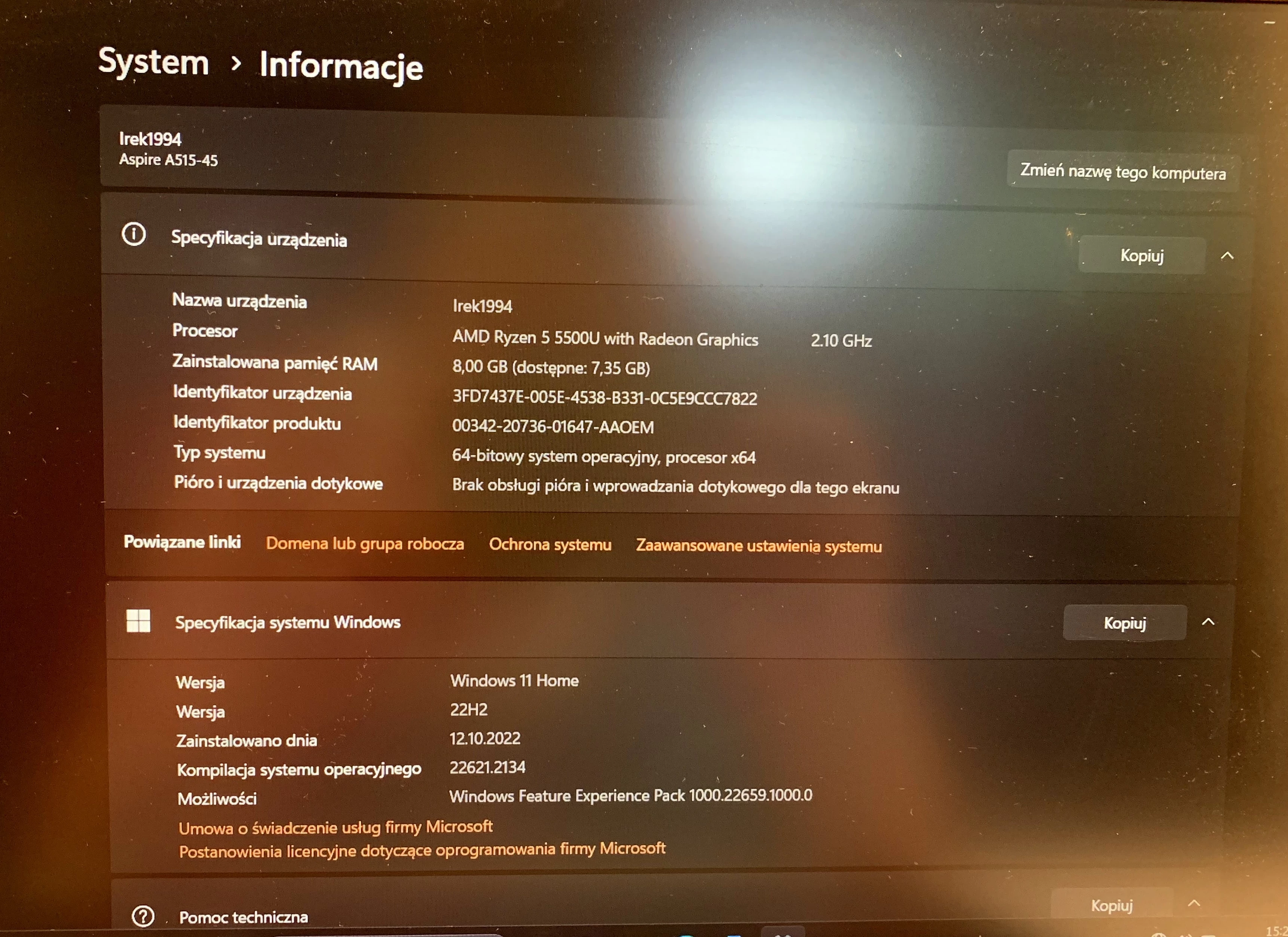
Task: Click the Powiązane linki label
Action: point(182,542)
